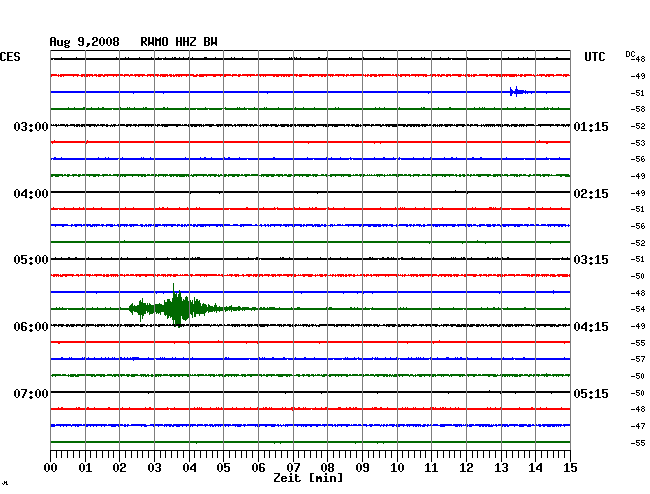The height and width of the screenshot is (494, 650).
Task: Click the DC column header
Action: pyautogui.click(x=630, y=54)
